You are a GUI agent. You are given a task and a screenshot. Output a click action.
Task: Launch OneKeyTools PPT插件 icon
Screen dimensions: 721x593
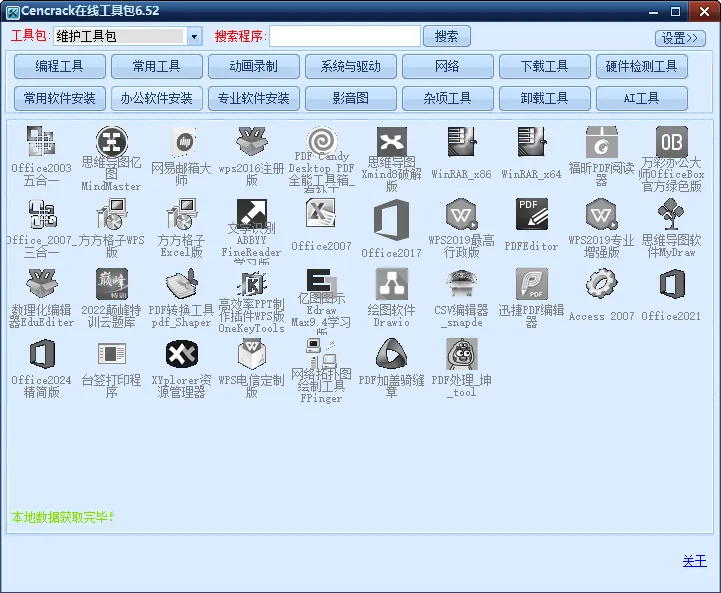[251, 284]
